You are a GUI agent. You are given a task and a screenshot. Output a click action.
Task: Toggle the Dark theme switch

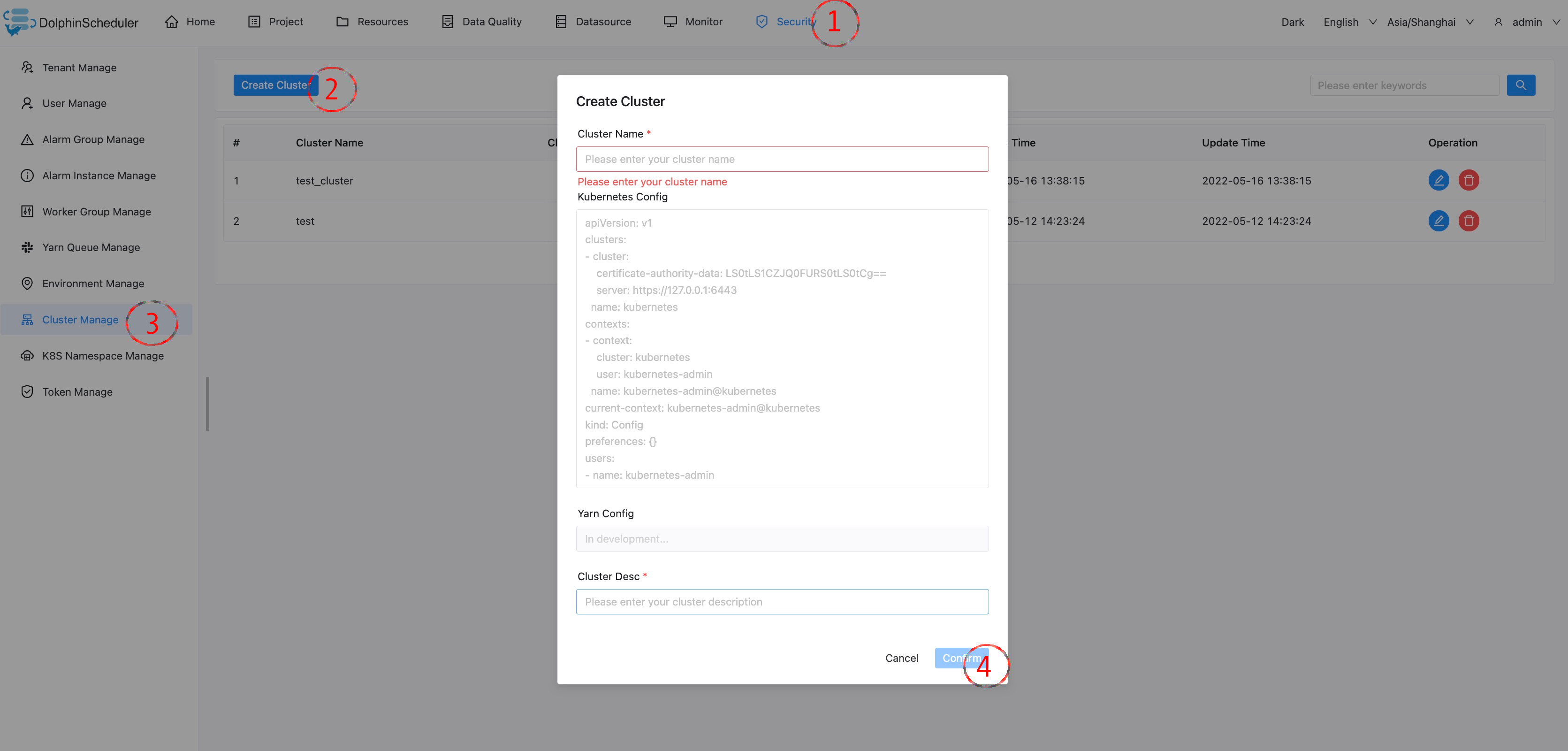(1292, 22)
